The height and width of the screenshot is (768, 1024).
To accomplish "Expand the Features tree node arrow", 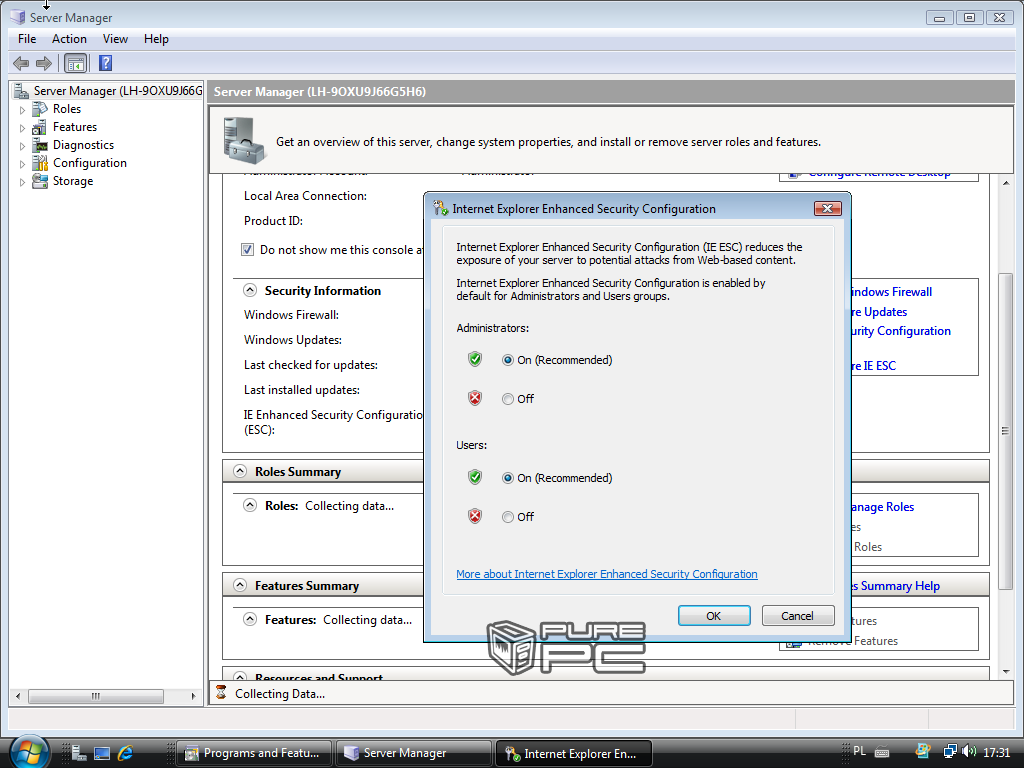I will (22, 128).
